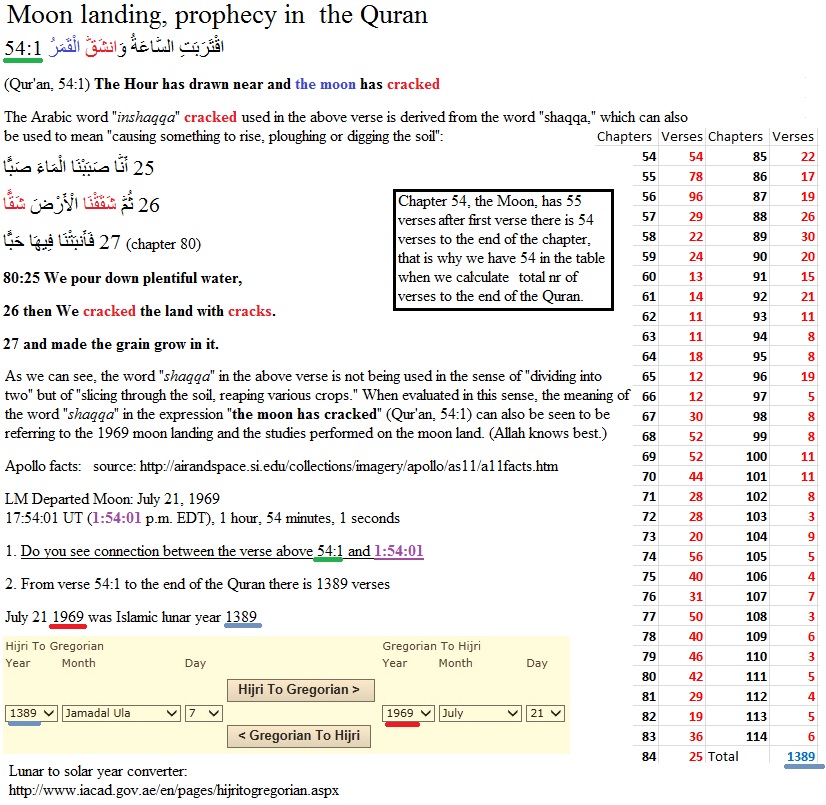Click the "< Gregorian To Hijri" button
826x805 pixels.
coord(299,736)
